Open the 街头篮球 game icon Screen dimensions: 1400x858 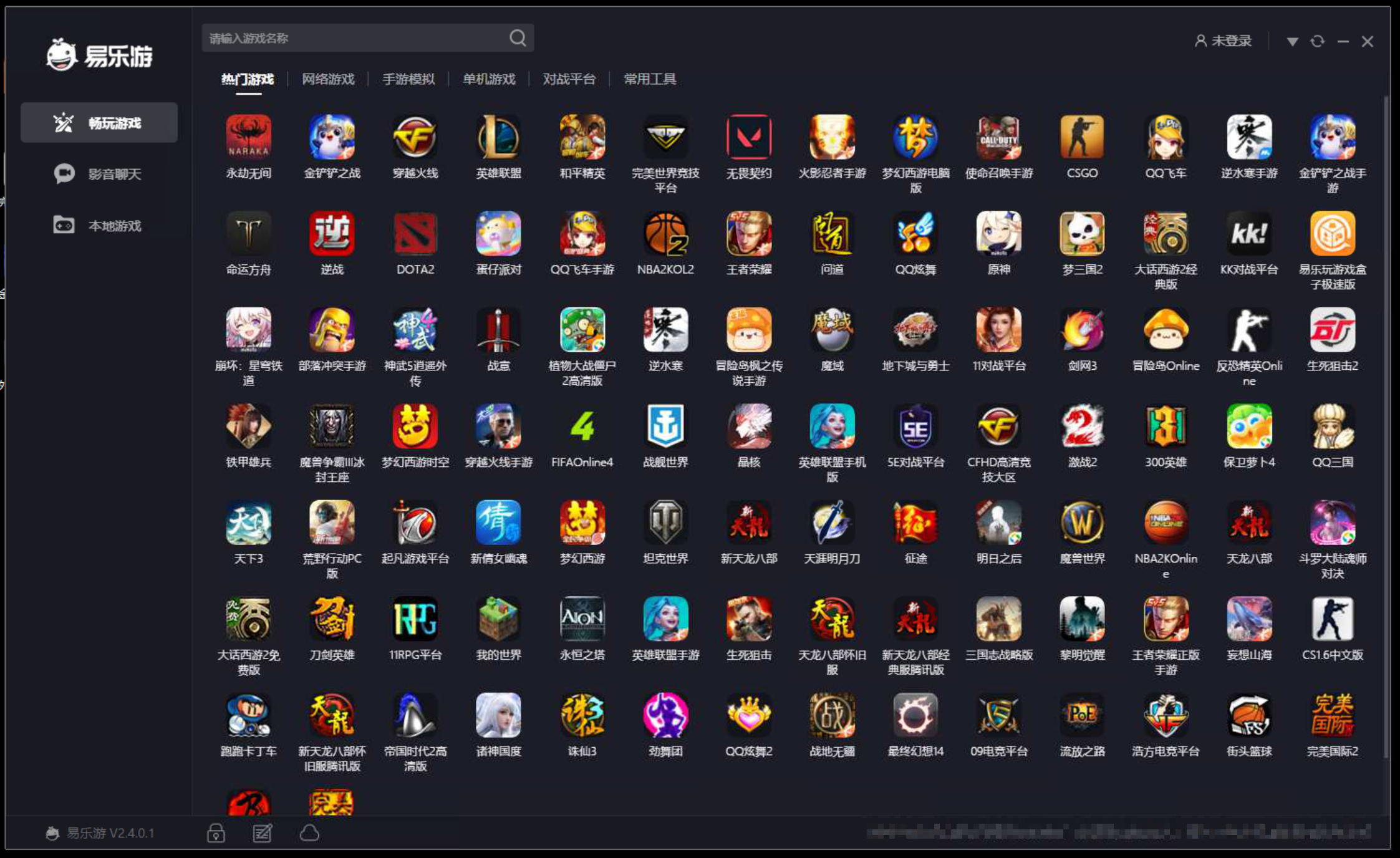[x=1249, y=715]
